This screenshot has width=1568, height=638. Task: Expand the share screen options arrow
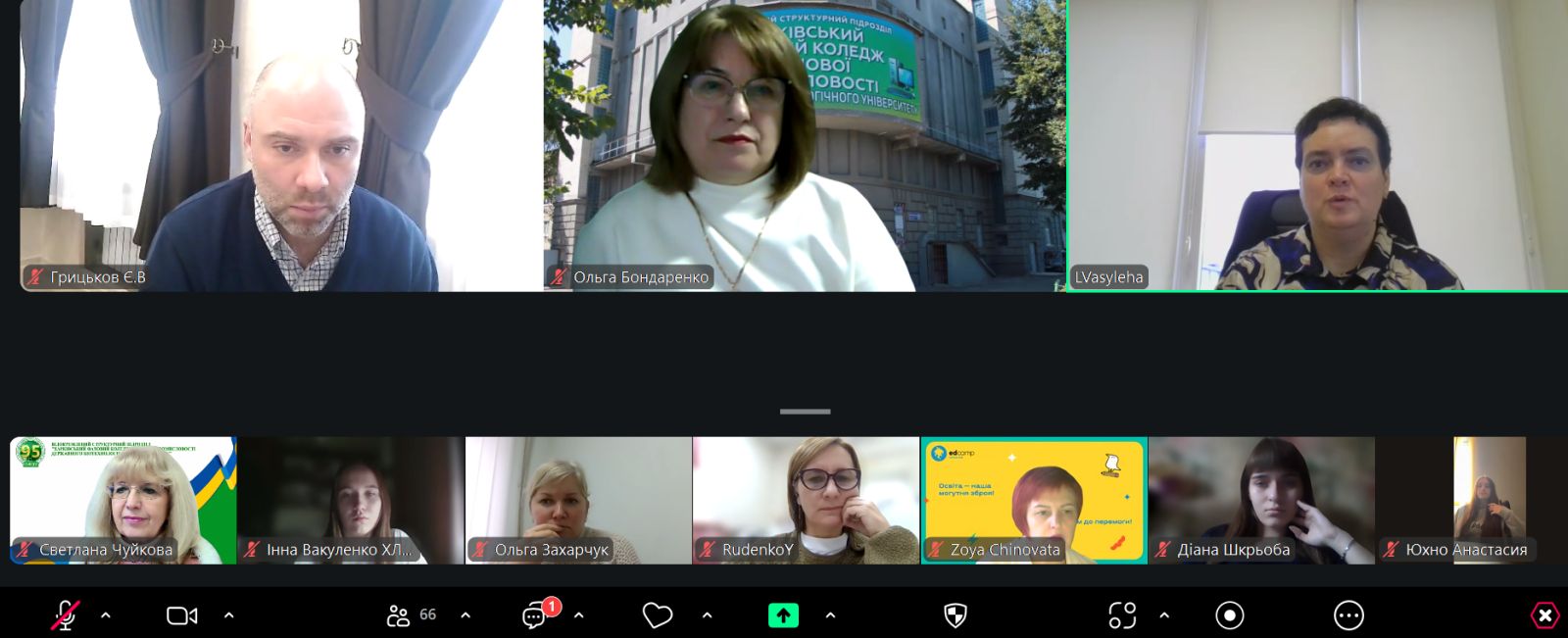pos(830,615)
